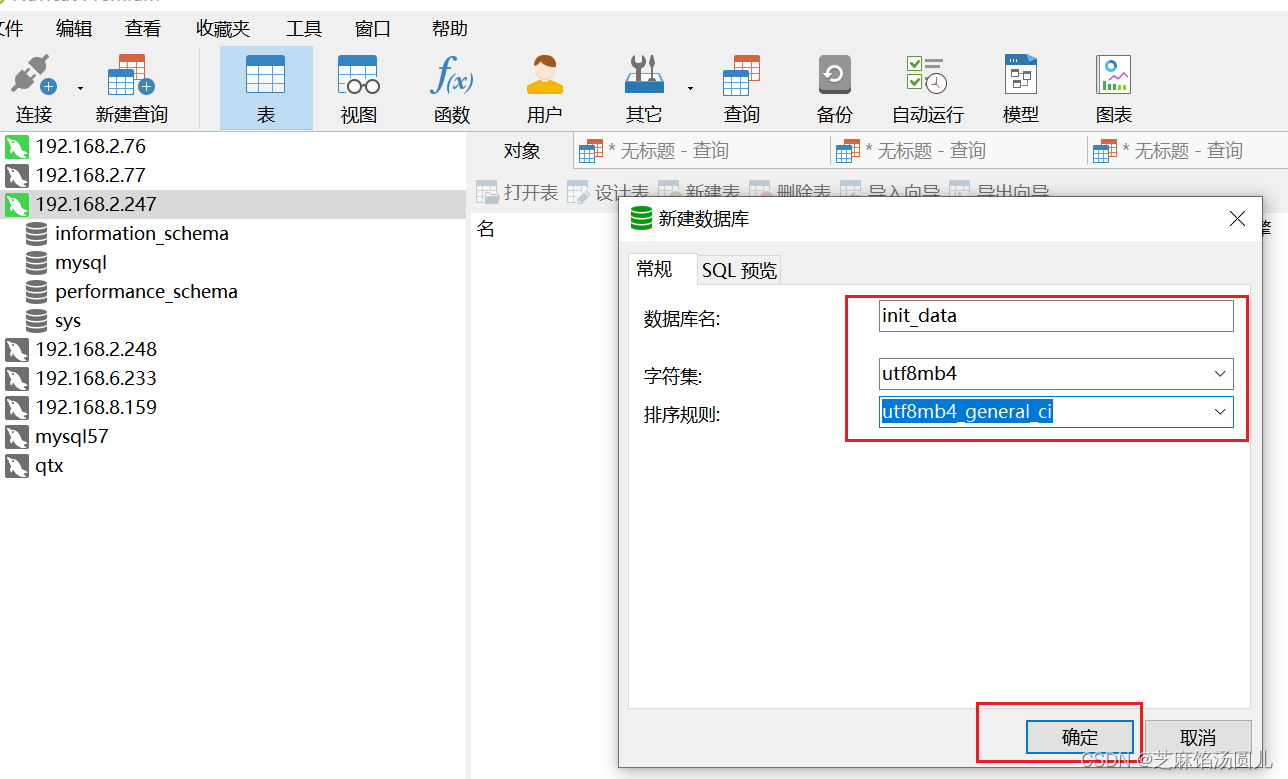
Task: Switch to the SQL 预览 tab
Action: coord(739,270)
